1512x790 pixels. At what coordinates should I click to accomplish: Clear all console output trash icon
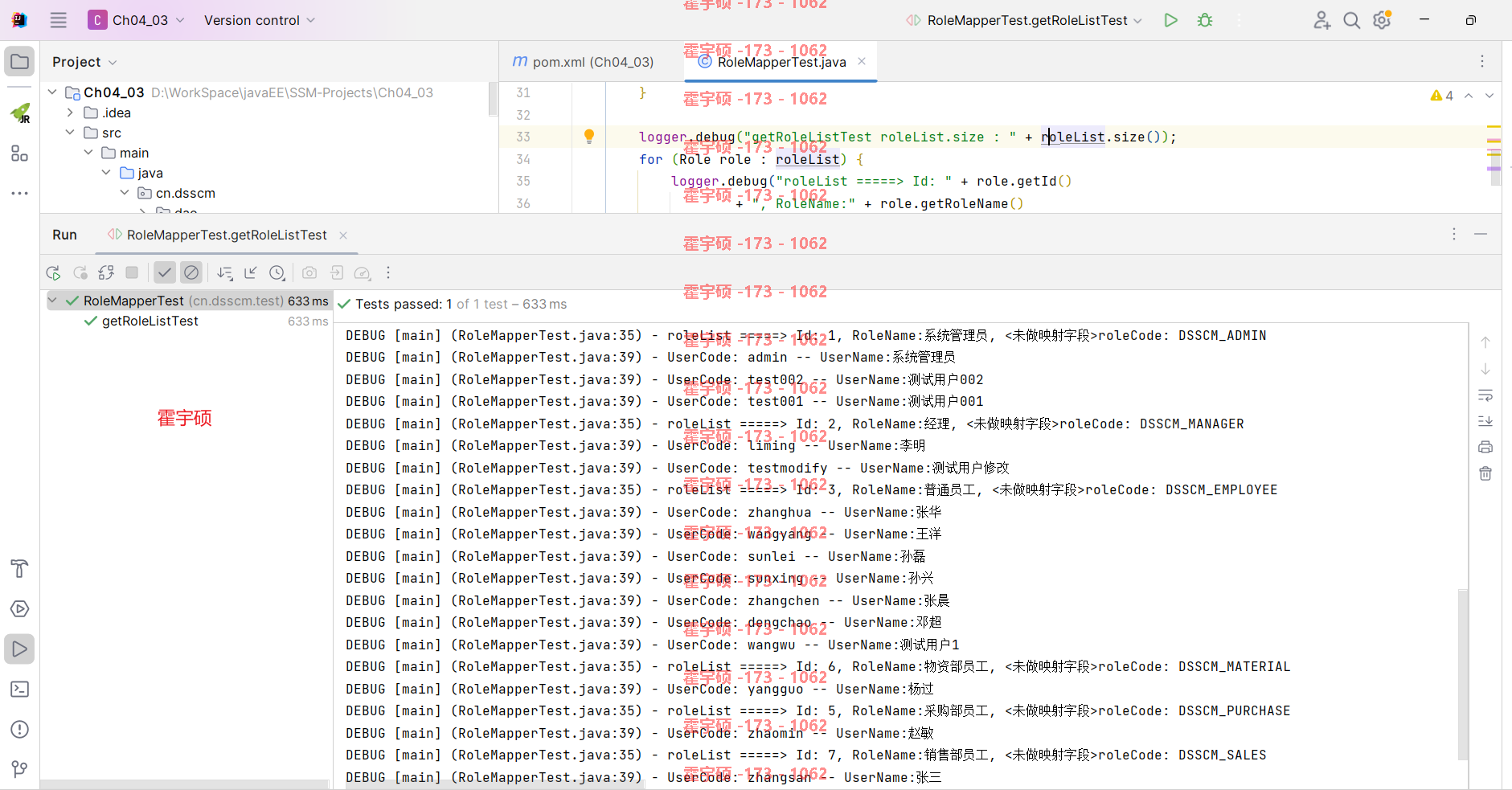pos(1485,473)
